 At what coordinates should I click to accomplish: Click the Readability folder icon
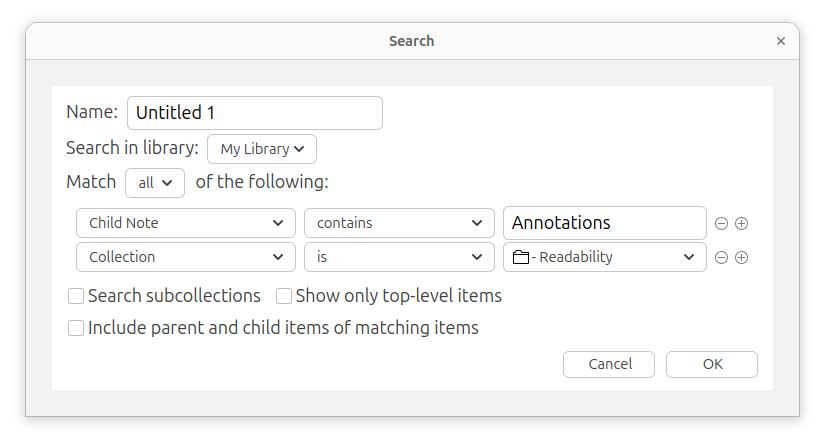520,257
